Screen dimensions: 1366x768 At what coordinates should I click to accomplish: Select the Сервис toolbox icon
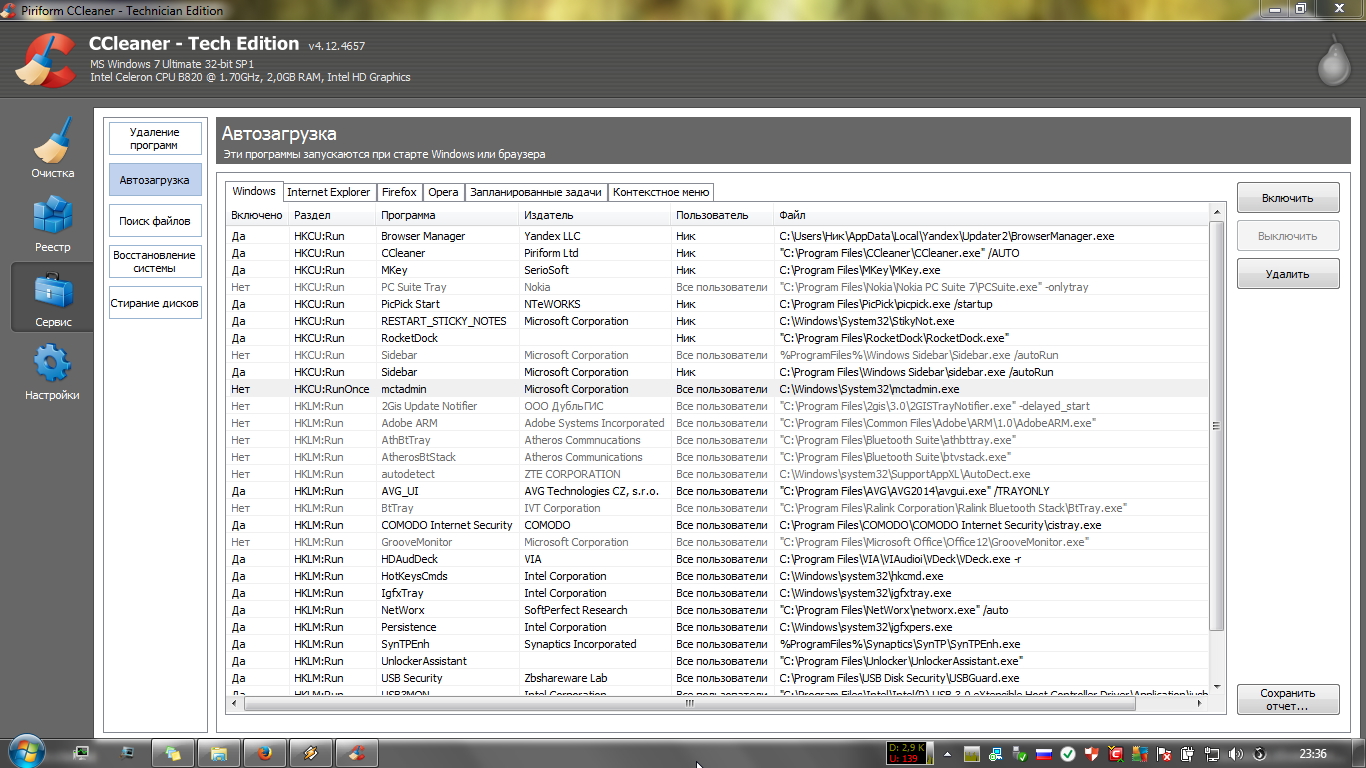point(53,297)
